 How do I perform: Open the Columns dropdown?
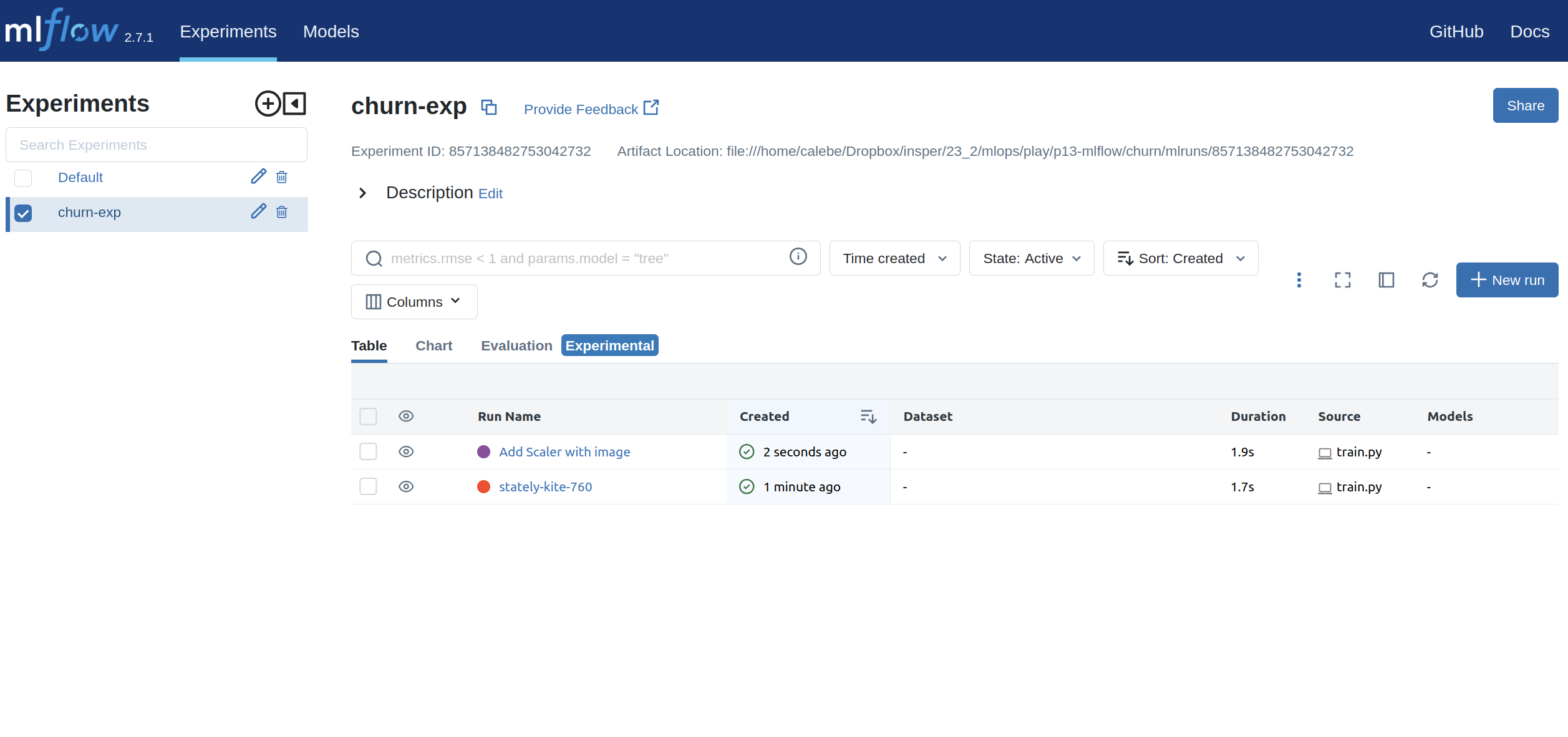[414, 302]
